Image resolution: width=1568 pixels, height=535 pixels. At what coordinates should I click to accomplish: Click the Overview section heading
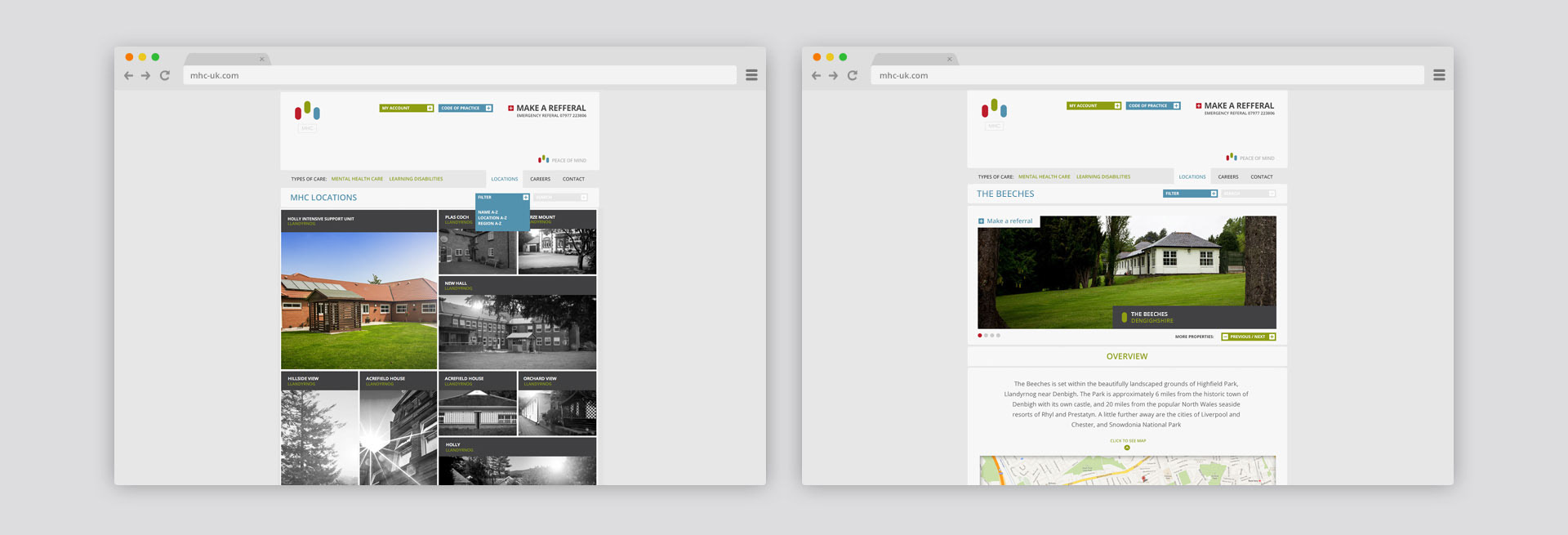coord(1127,356)
